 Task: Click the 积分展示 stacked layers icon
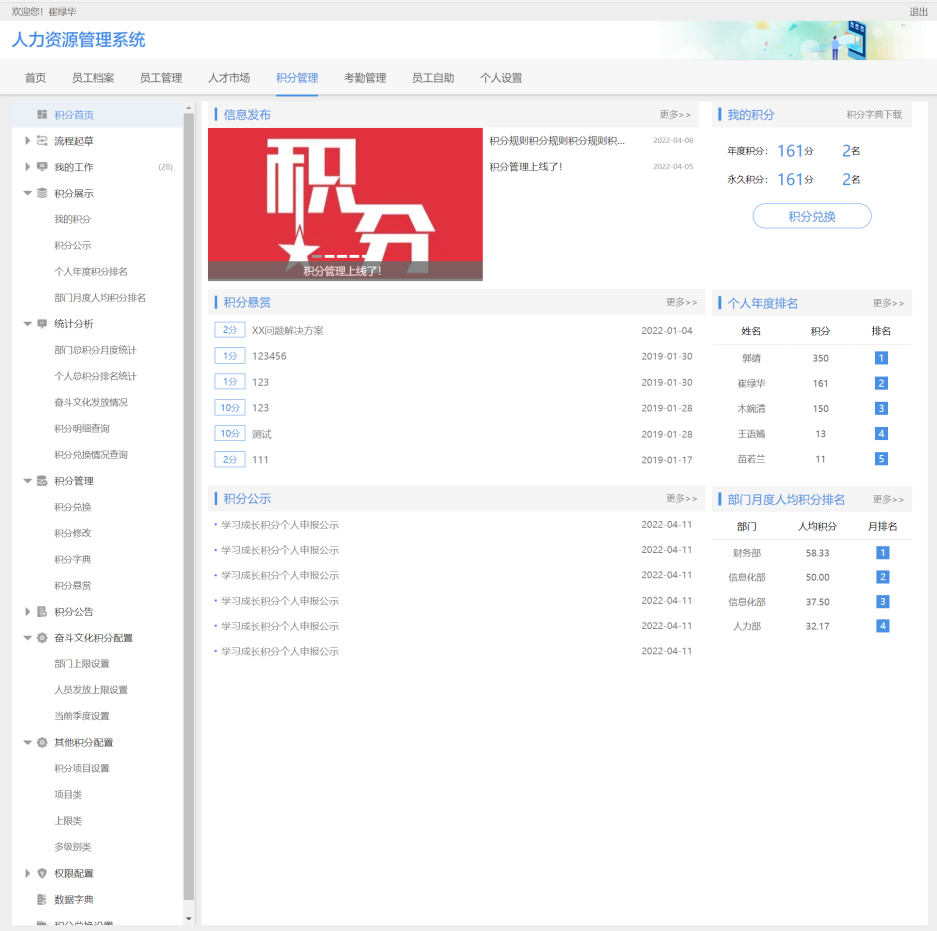point(42,193)
